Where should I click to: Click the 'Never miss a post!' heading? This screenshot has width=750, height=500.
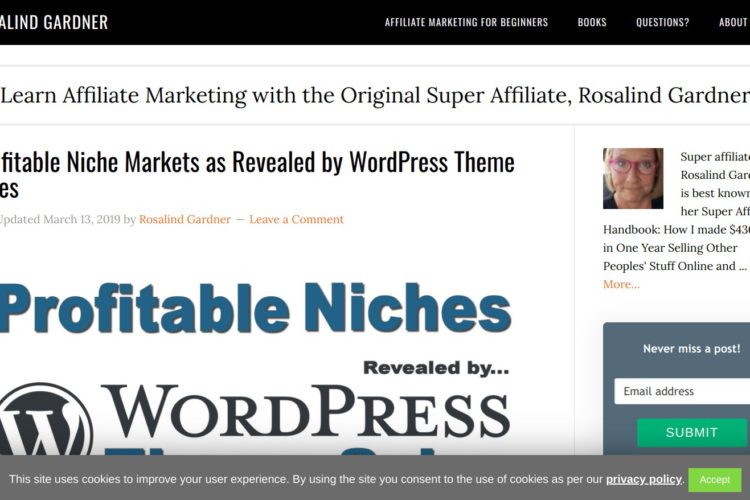[692, 349]
